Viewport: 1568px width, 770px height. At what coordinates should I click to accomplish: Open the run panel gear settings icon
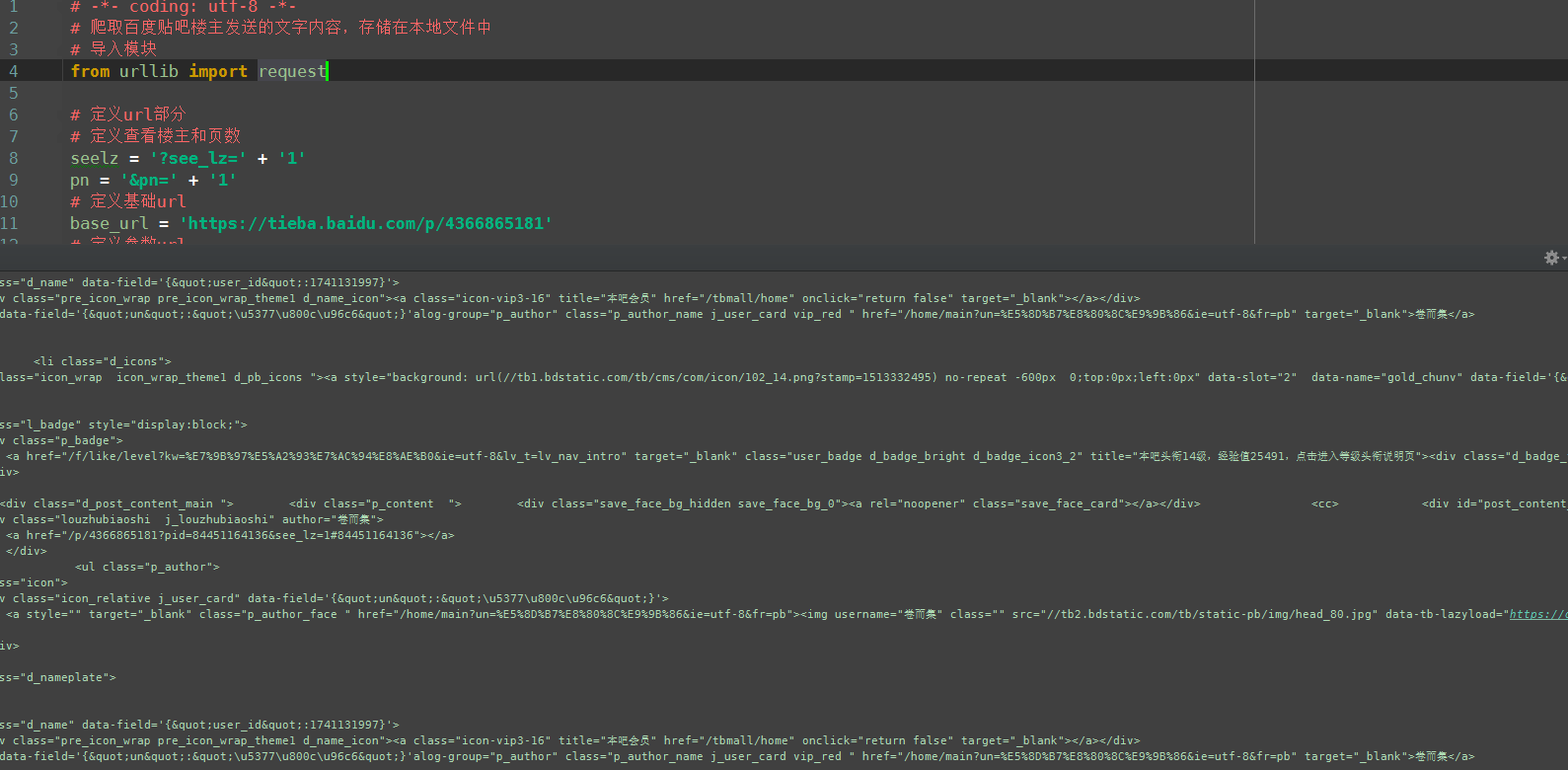click(1551, 258)
